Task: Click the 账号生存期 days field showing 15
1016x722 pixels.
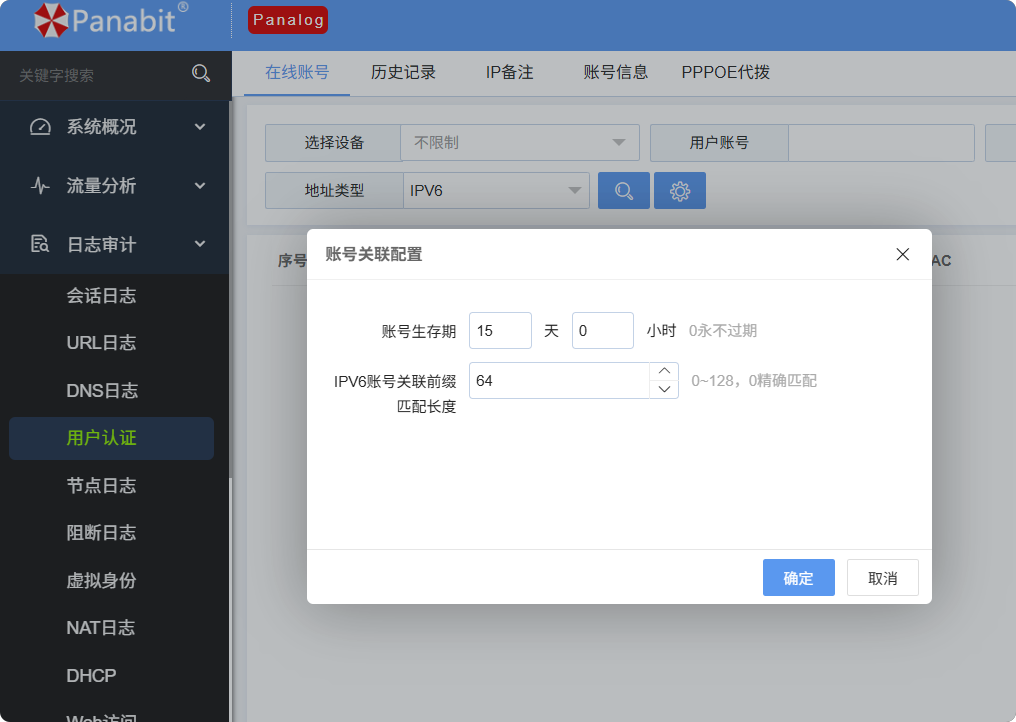Action: click(500, 331)
